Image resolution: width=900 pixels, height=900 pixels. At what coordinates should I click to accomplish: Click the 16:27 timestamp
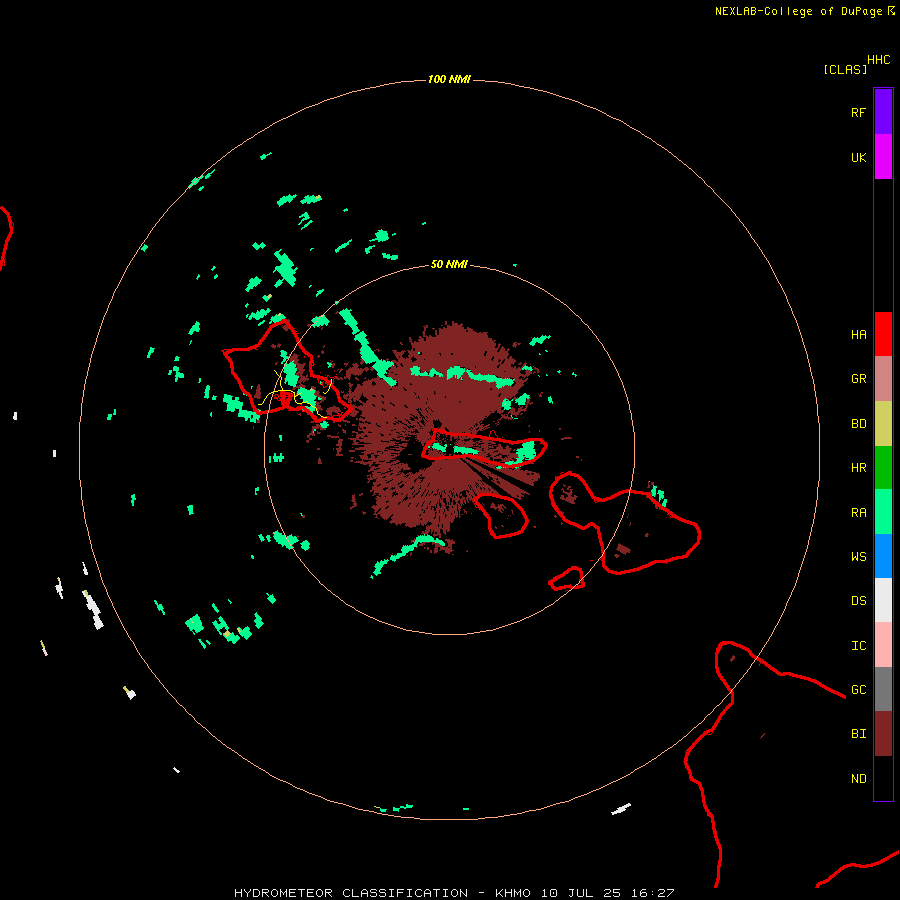[655, 893]
